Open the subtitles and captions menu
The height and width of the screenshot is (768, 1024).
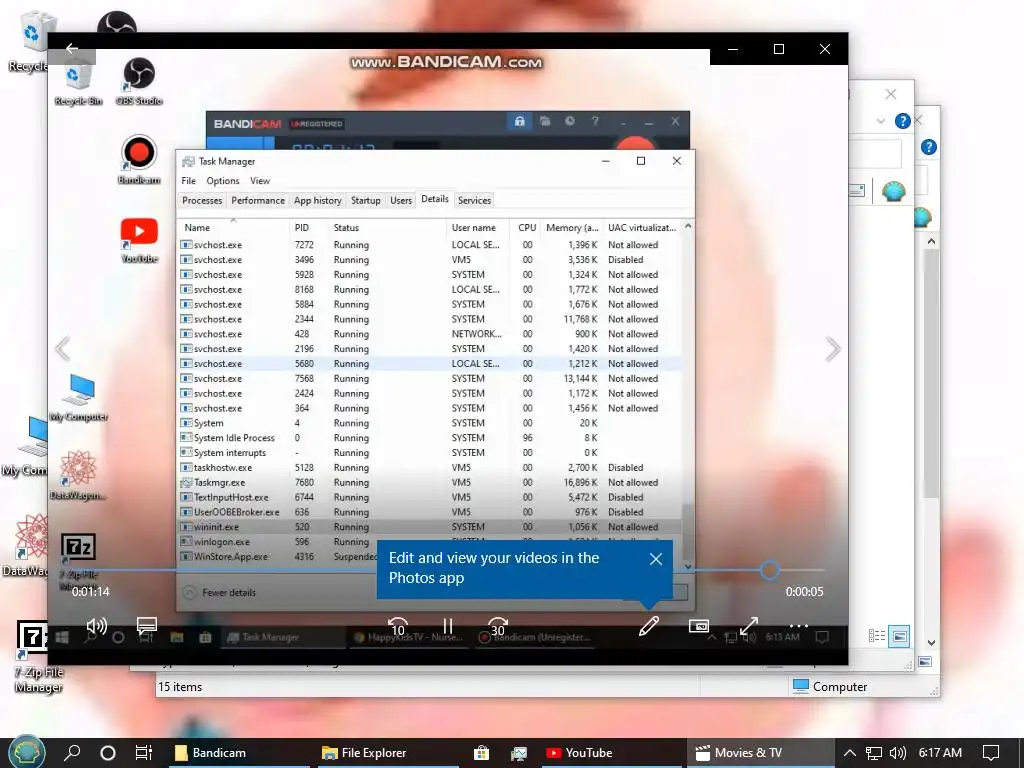(x=147, y=627)
